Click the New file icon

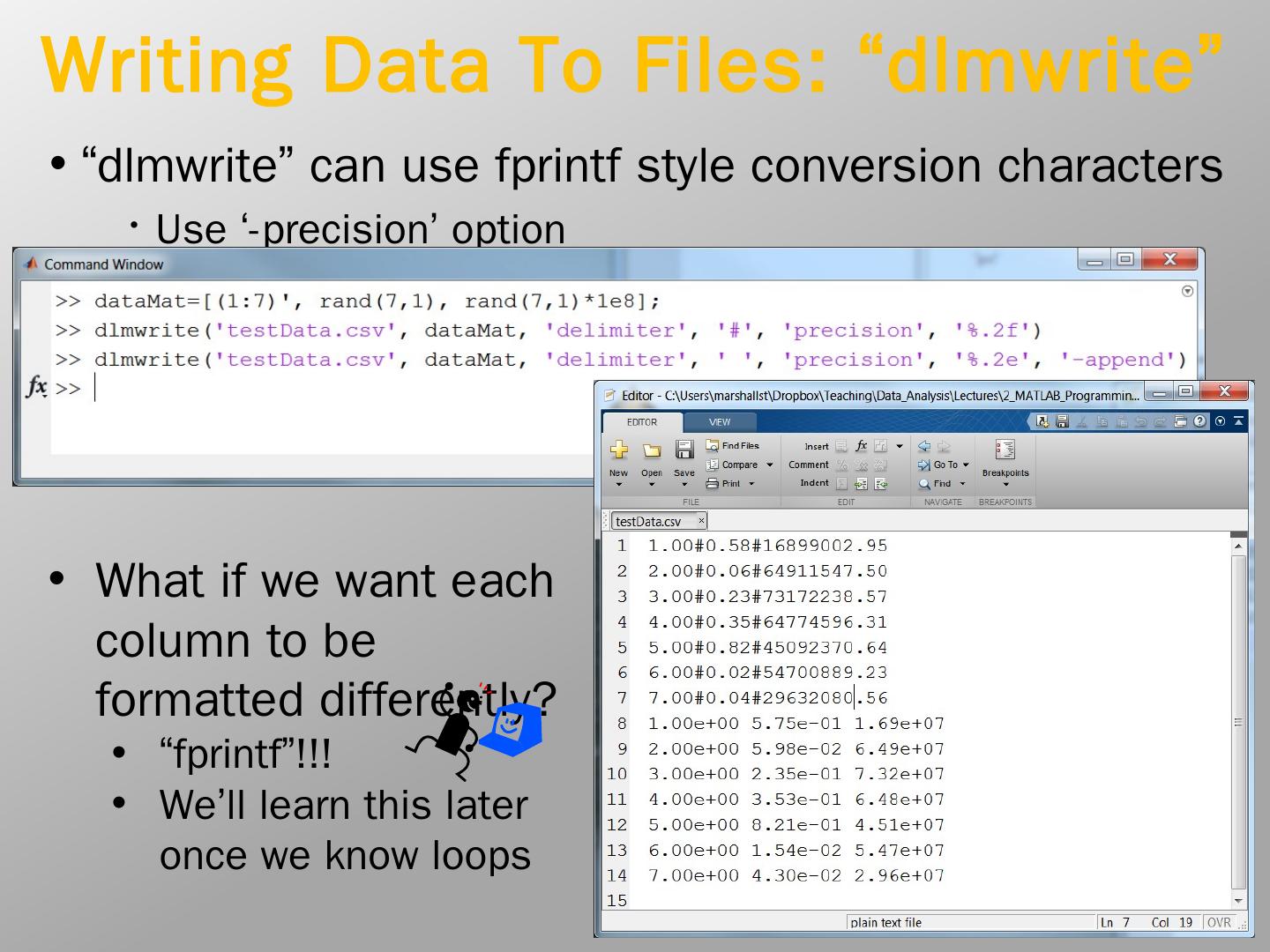point(618,450)
